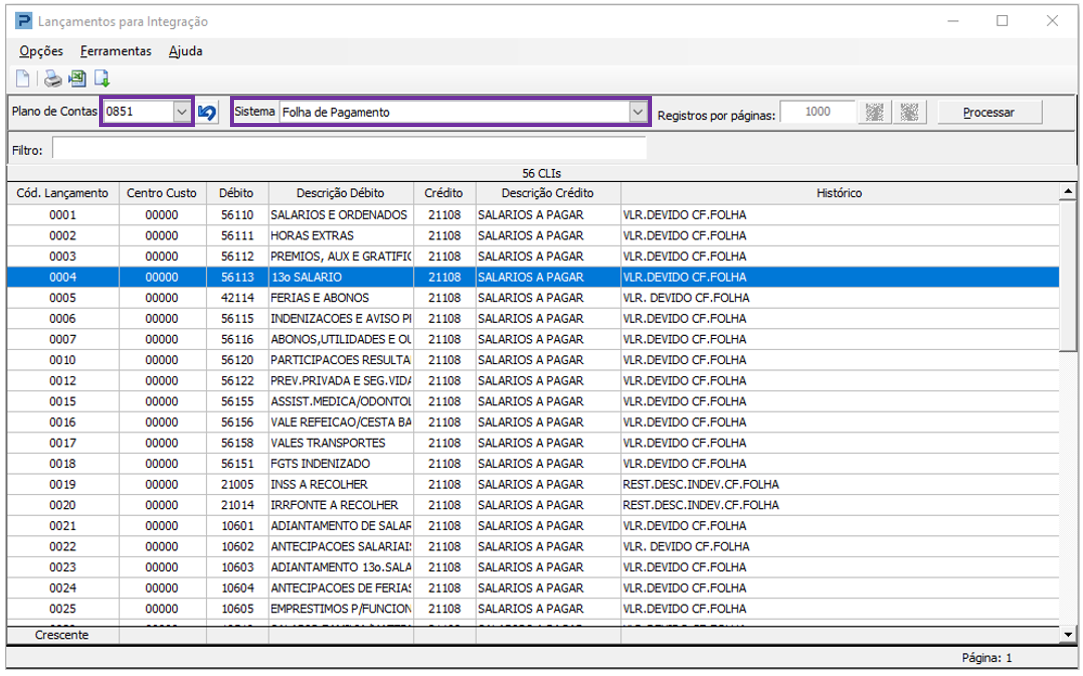
Task: Click the FERIAS E ABONOS description cell
Action: pyautogui.click(x=341, y=298)
